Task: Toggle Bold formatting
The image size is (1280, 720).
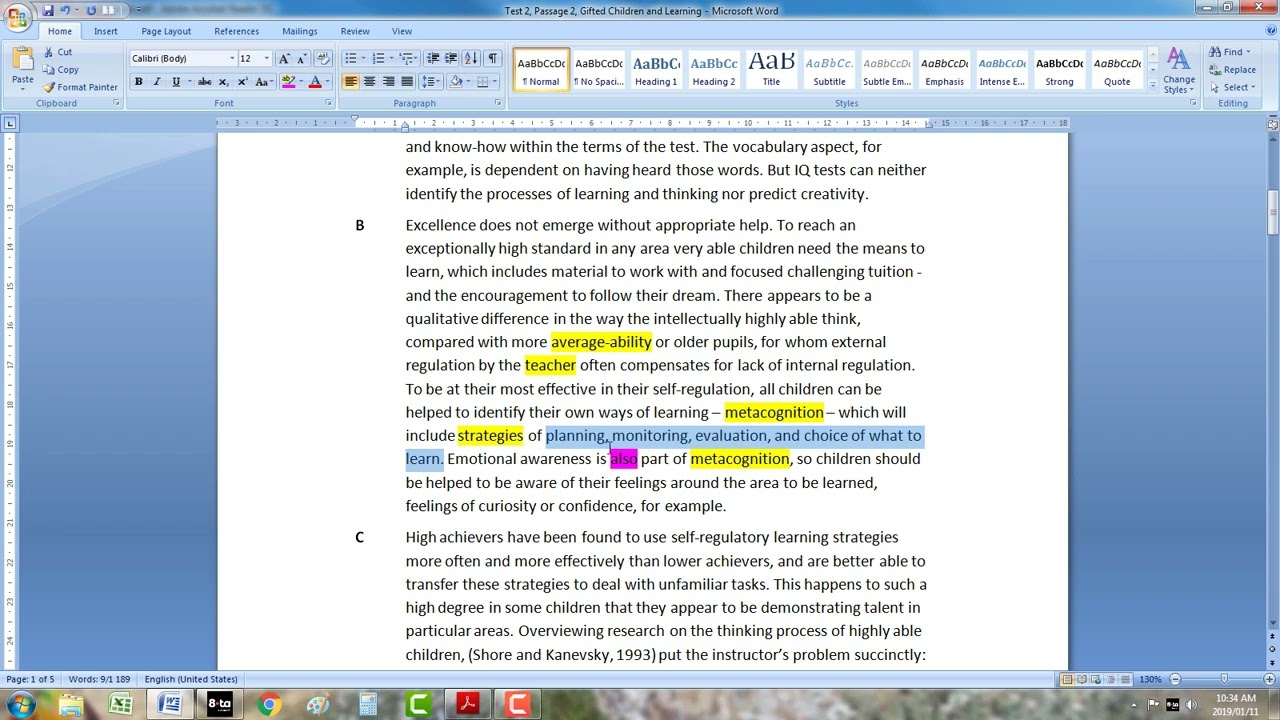Action: click(138, 82)
